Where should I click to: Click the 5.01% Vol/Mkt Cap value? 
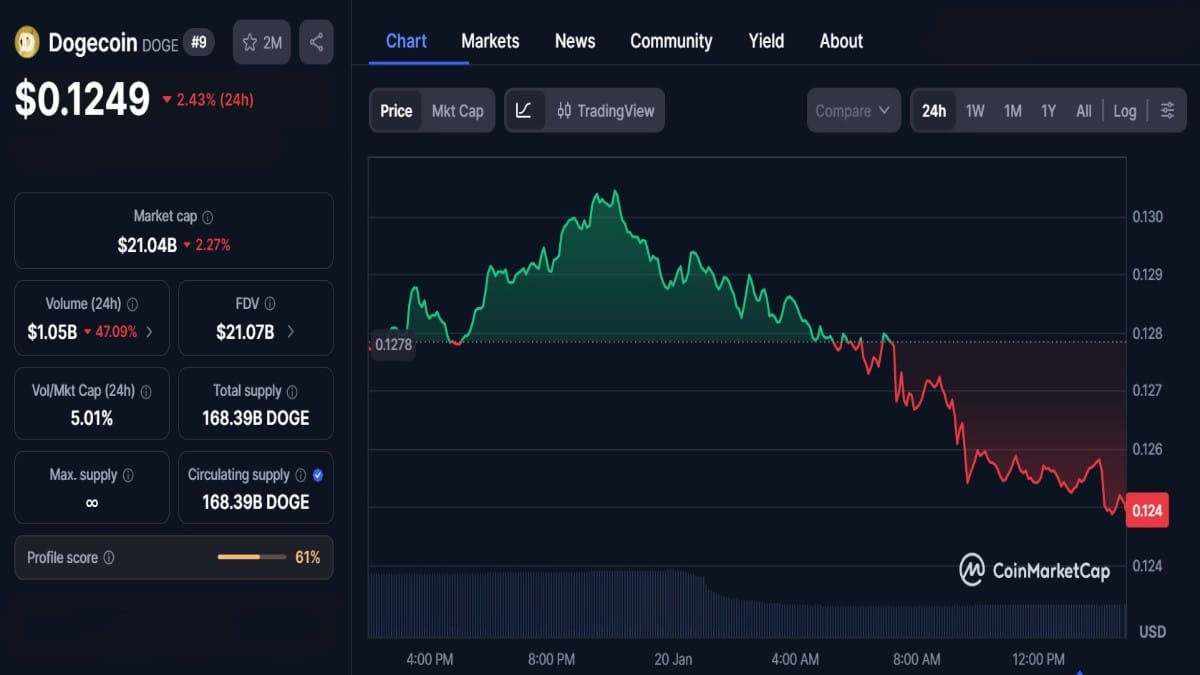pos(92,418)
